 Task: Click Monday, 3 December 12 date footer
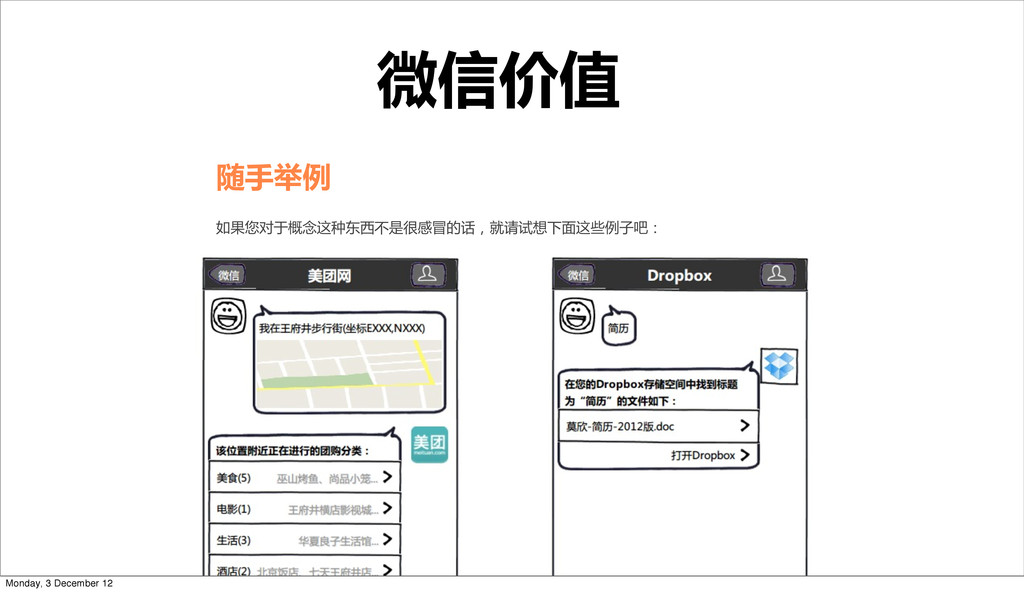(59, 584)
